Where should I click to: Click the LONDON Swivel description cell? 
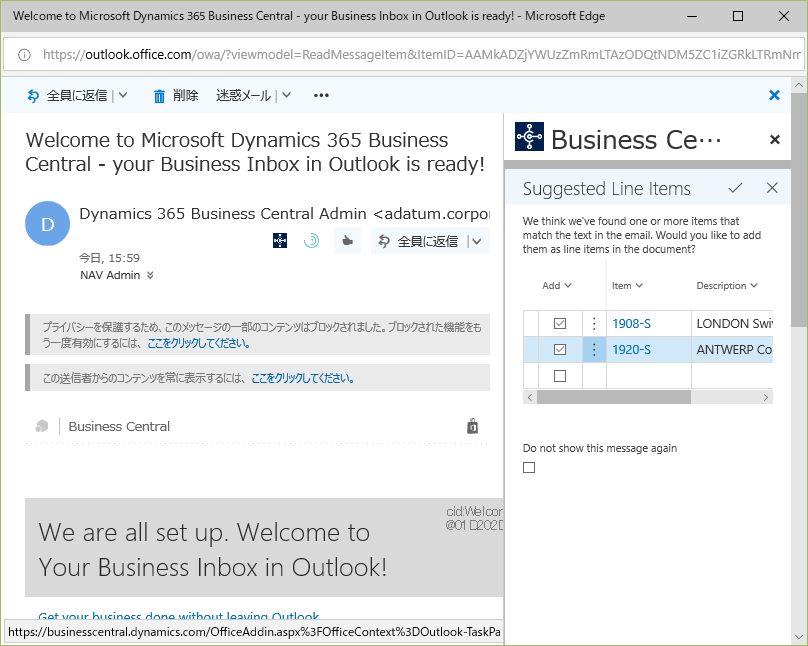(x=732, y=324)
